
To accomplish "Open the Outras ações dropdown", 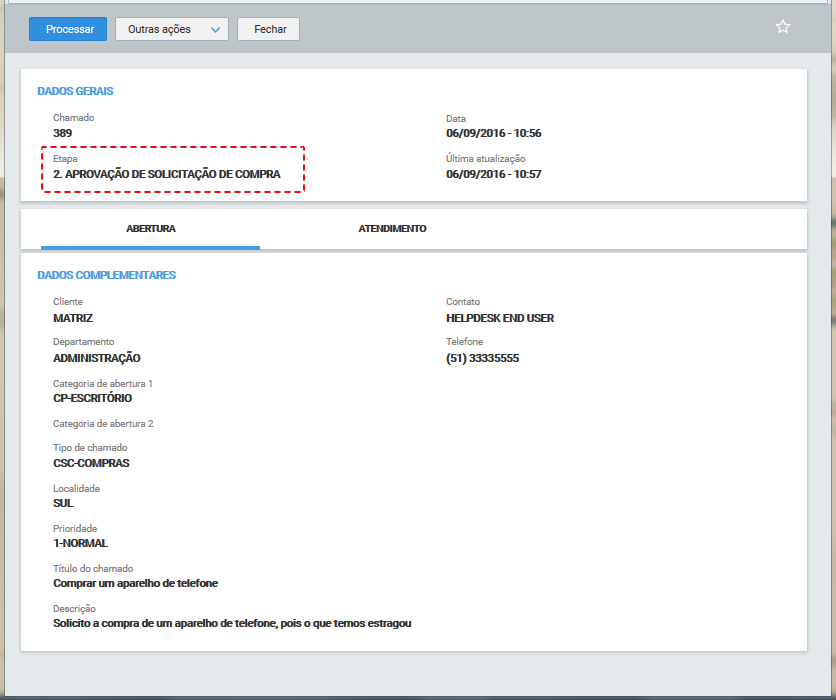I will [x=170, y=29].
